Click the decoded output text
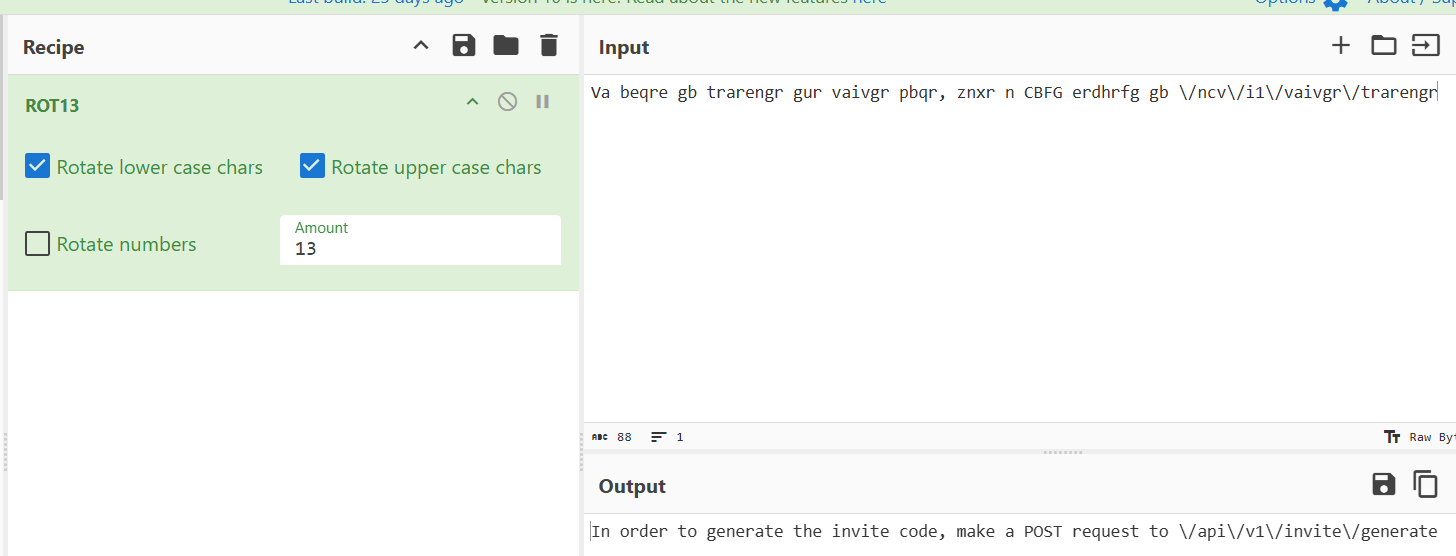The width and height of the screenshot is (1456, 556). coord(1014,531)
